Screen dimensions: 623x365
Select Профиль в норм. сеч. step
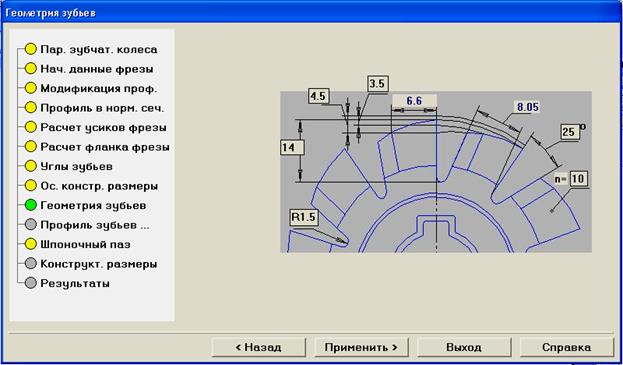(102, 108)
